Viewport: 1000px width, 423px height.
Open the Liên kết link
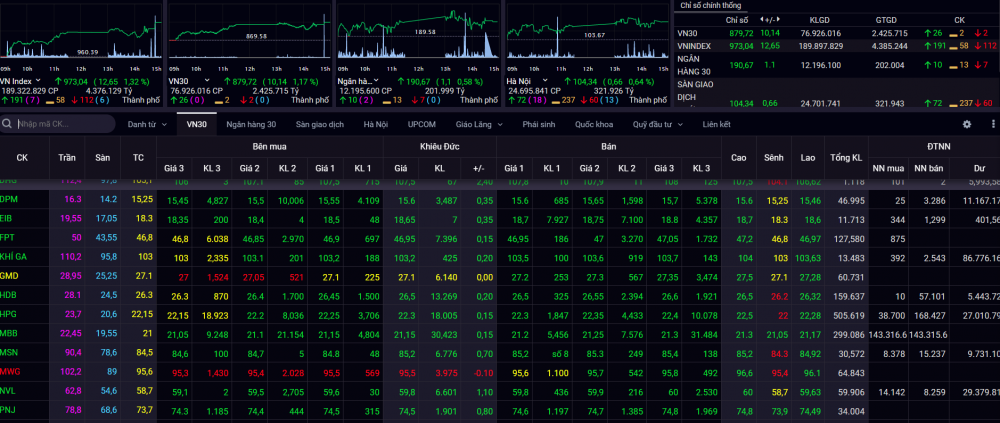[x=716, y=124]
